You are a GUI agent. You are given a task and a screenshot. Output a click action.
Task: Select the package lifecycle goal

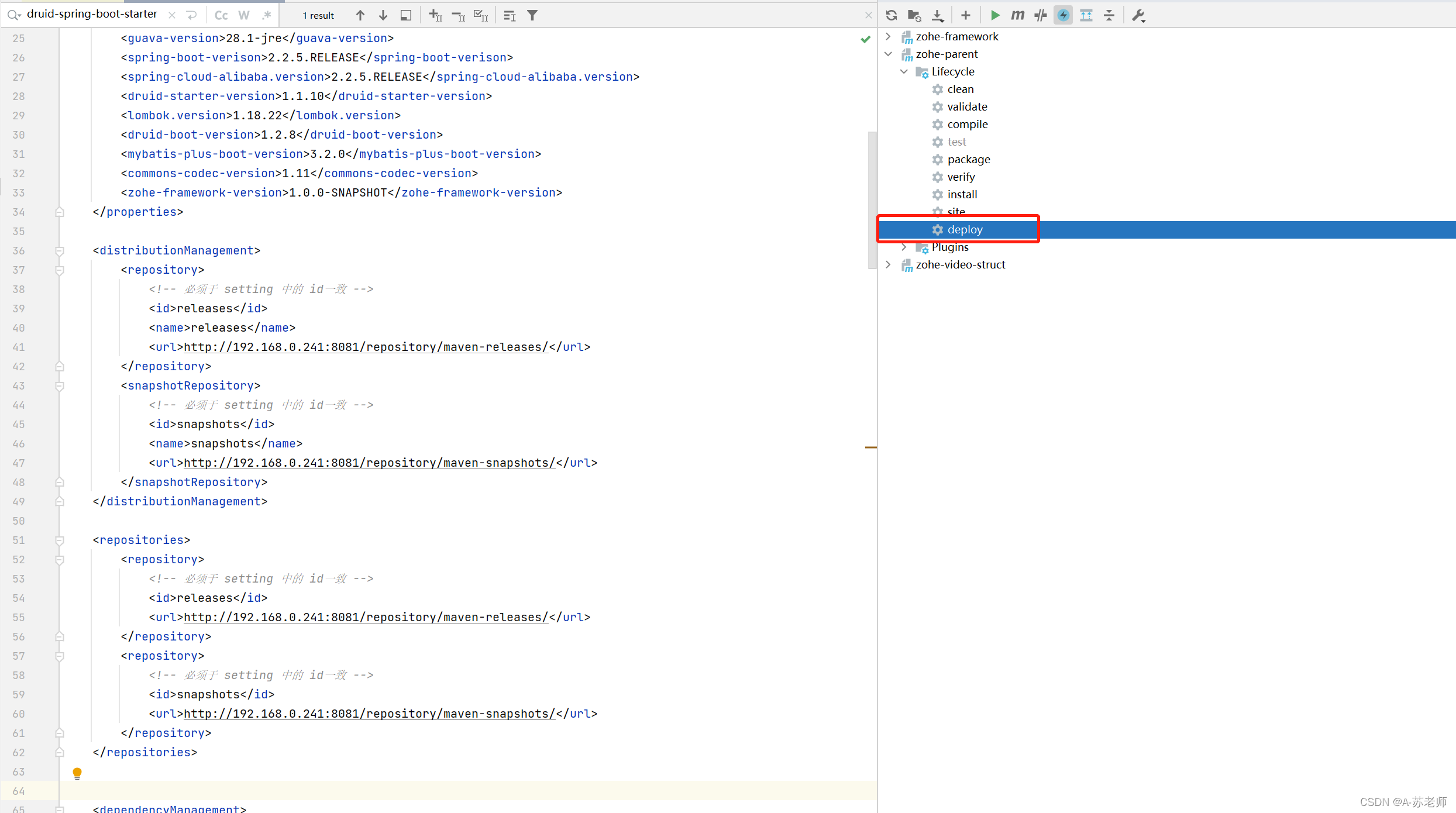(x=969, y=159)
